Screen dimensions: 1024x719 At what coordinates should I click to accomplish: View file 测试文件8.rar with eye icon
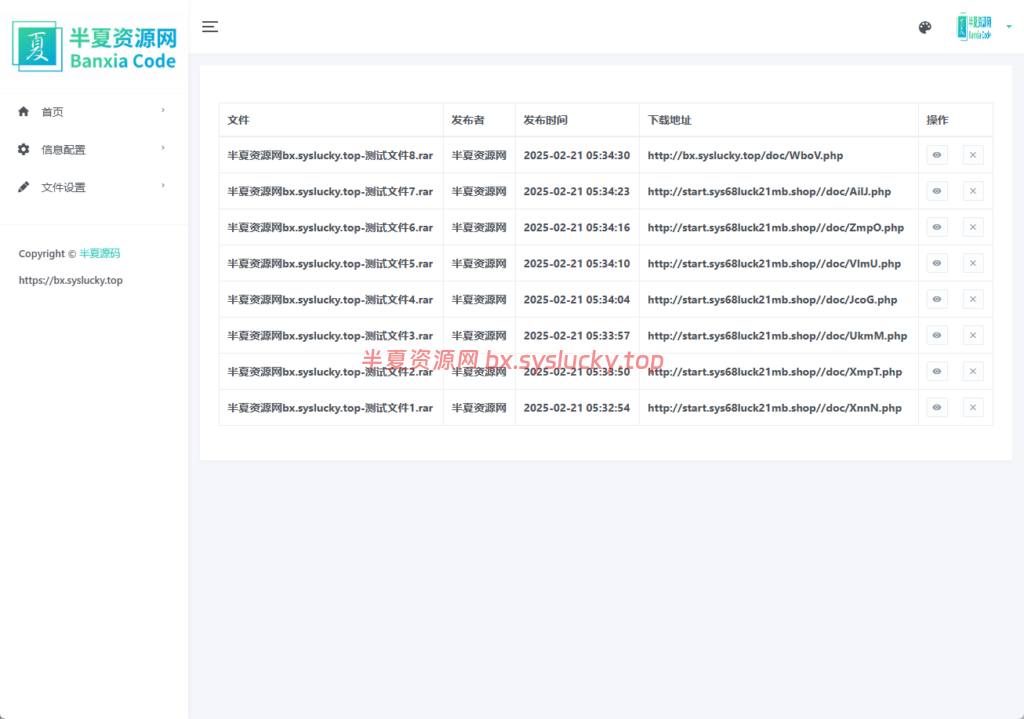(x=936, y=155)
